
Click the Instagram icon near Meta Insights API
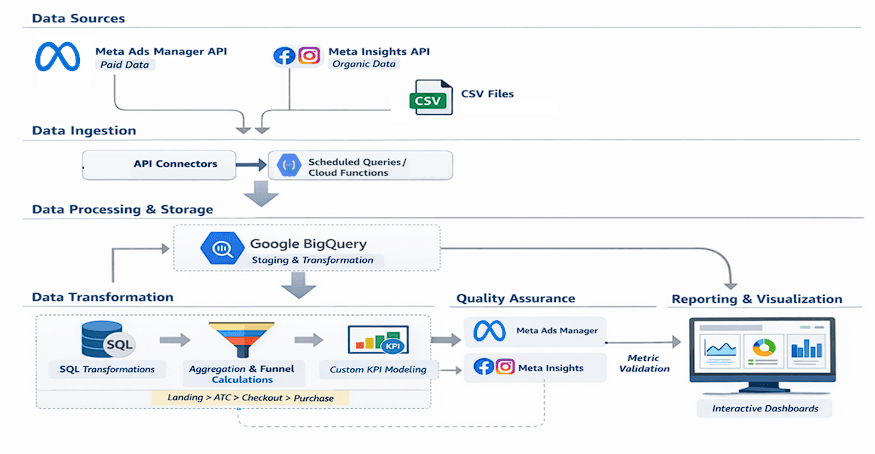pyautogui.click(x=309, y=56)
